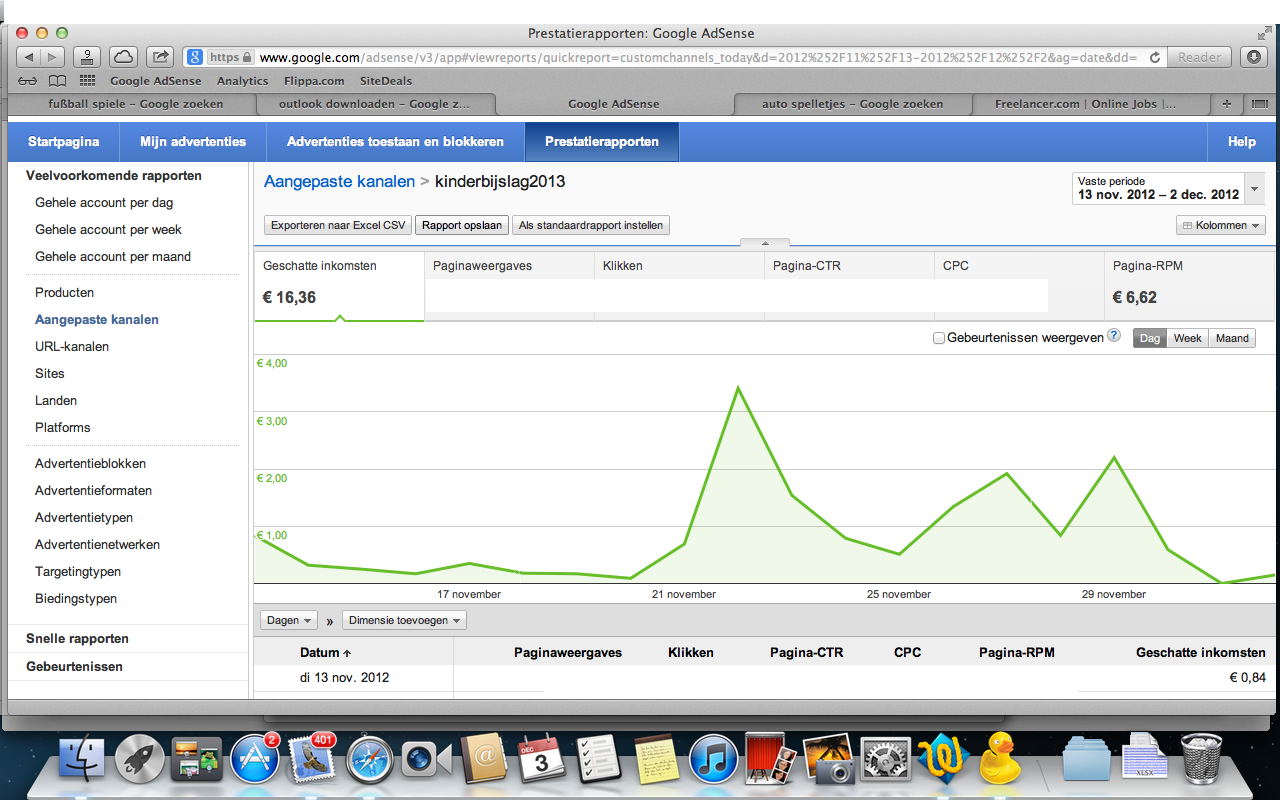Launch FaceTime camera icon in Dock
The image size is (1280, 800).
click(x=427, y=761)
